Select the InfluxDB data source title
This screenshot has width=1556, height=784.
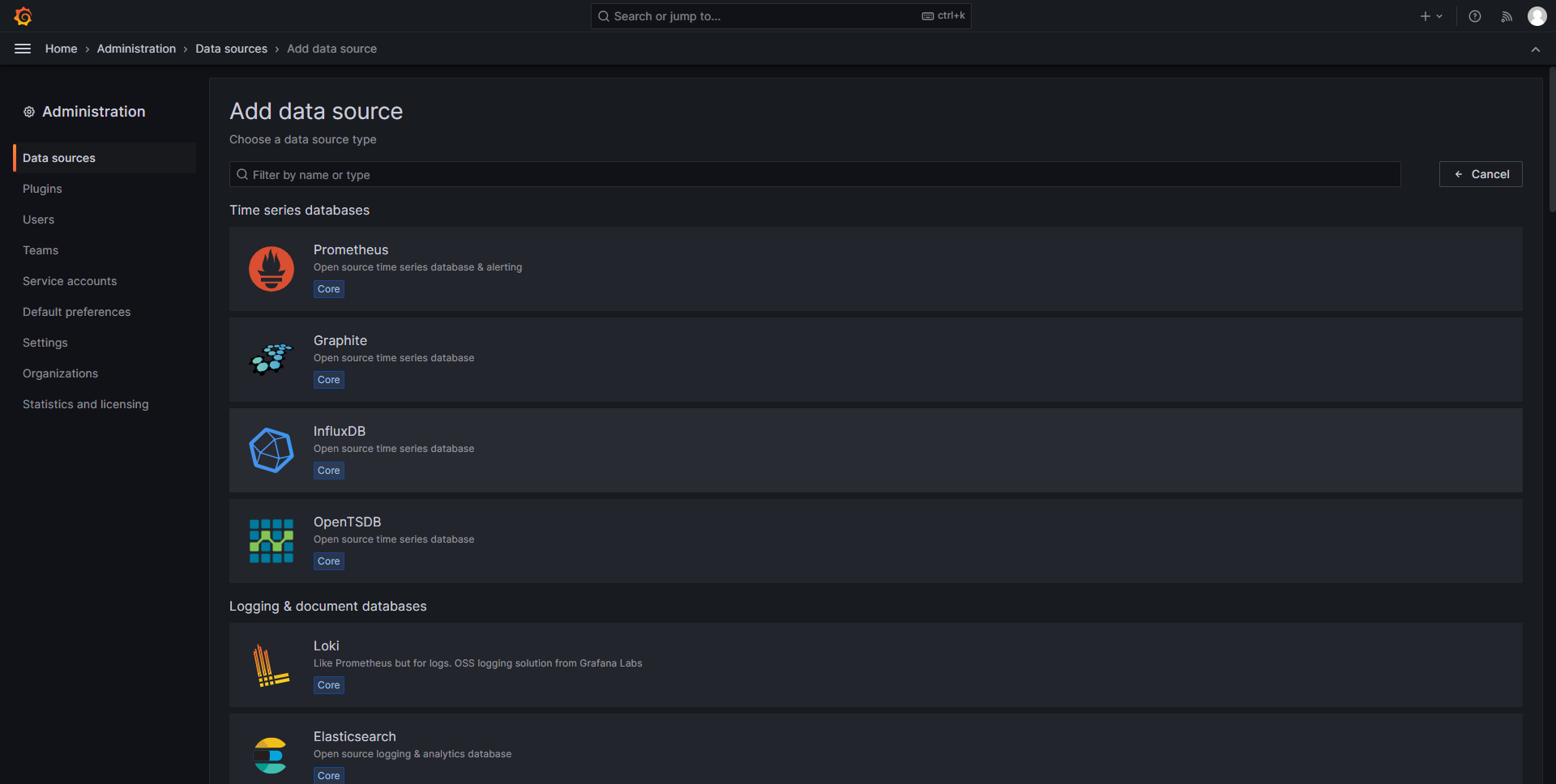coord(340,431)
